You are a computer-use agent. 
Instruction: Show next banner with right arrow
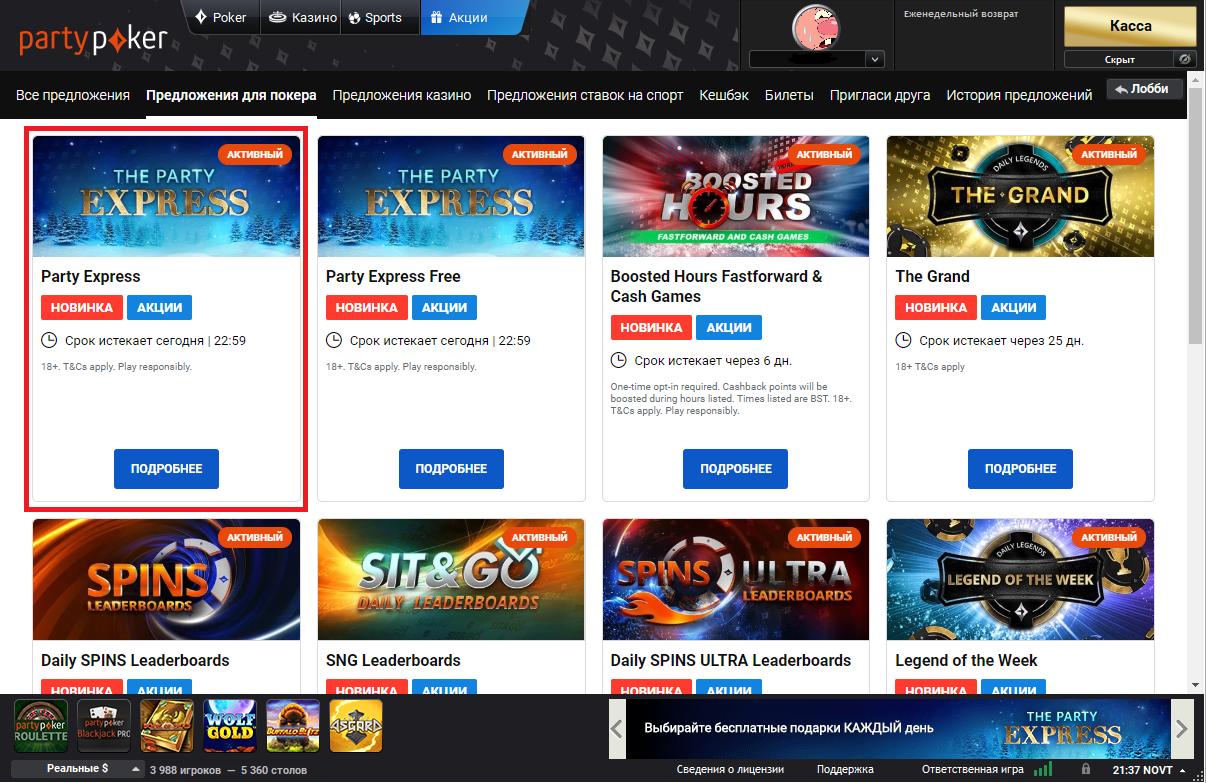point(1181,728)
